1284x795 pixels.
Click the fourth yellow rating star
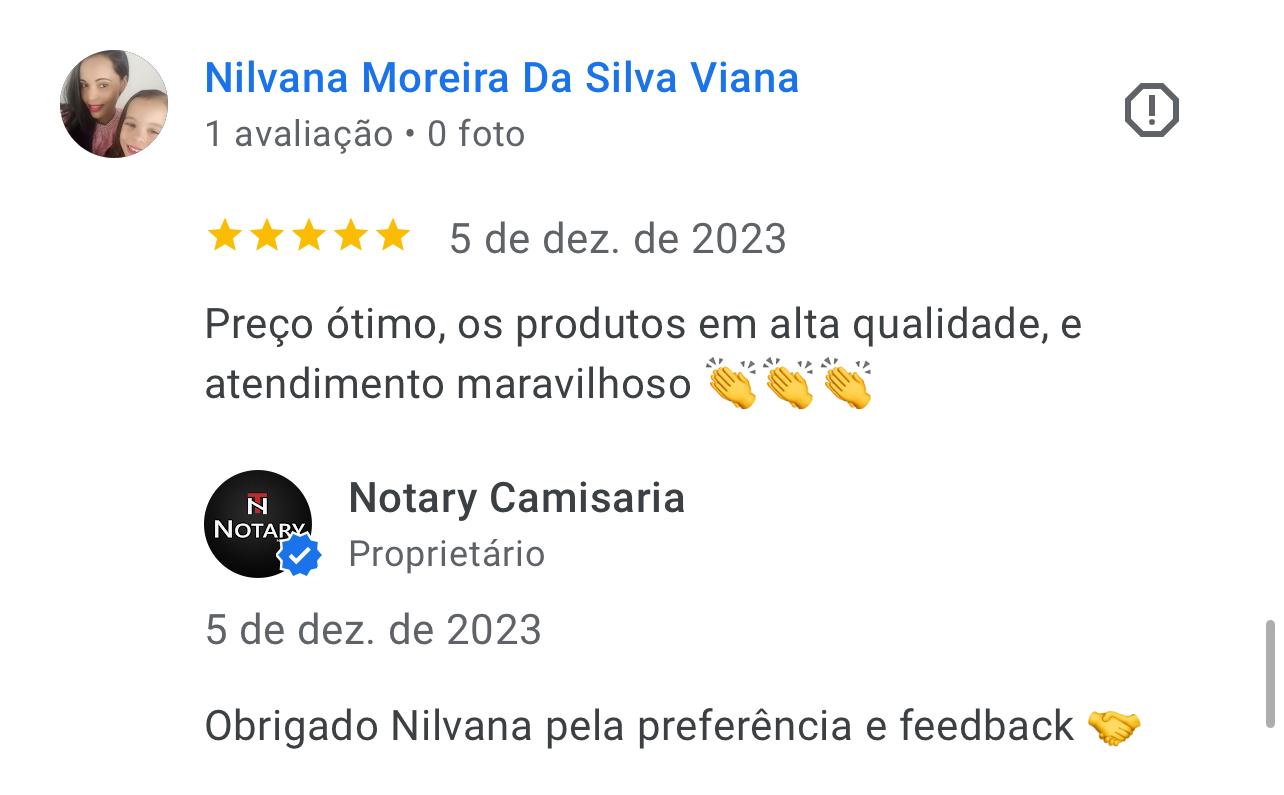coord(351,237)
